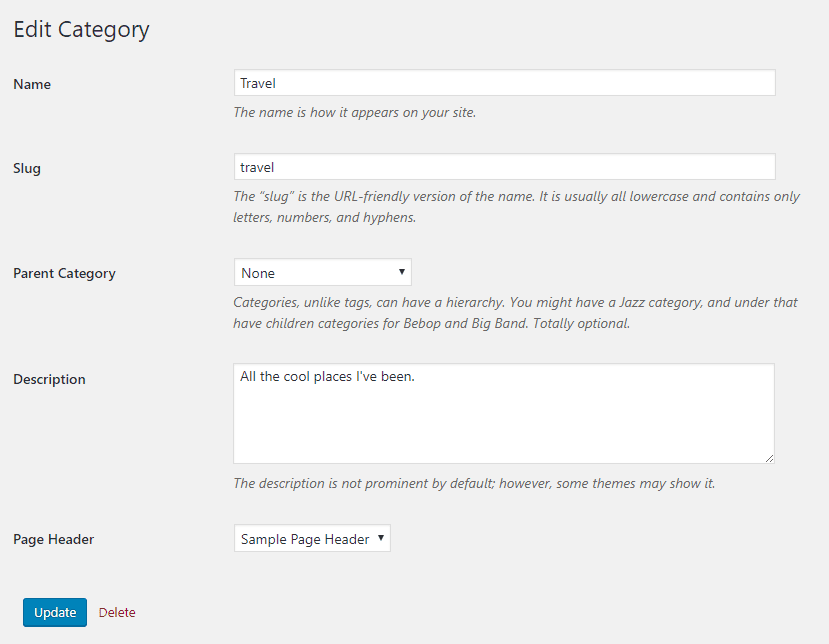Click the arrow on the Parent Category select
This screenshot has height=644, width=829.
401,272
